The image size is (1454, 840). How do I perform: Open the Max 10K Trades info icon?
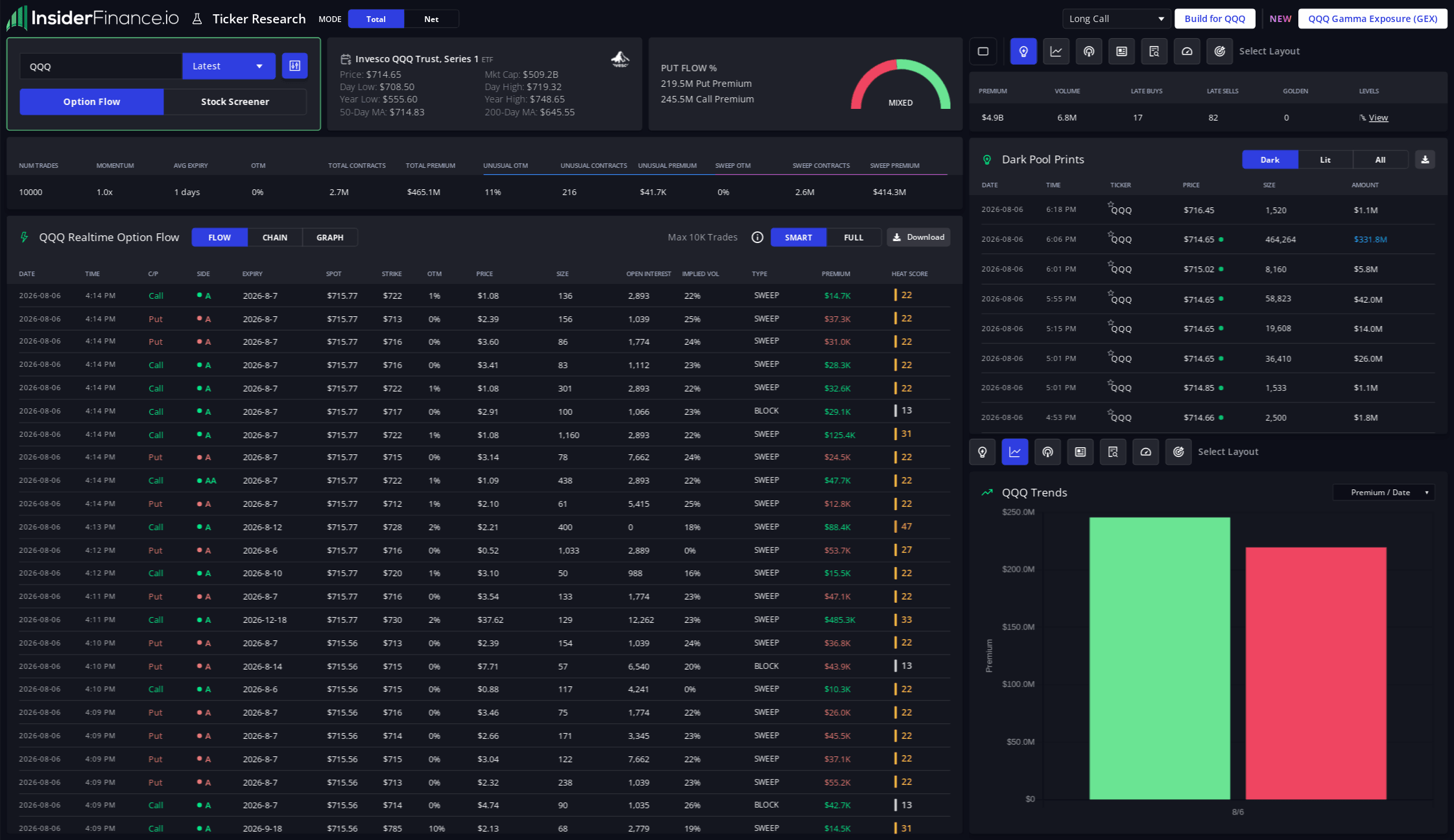click(757, 237)
